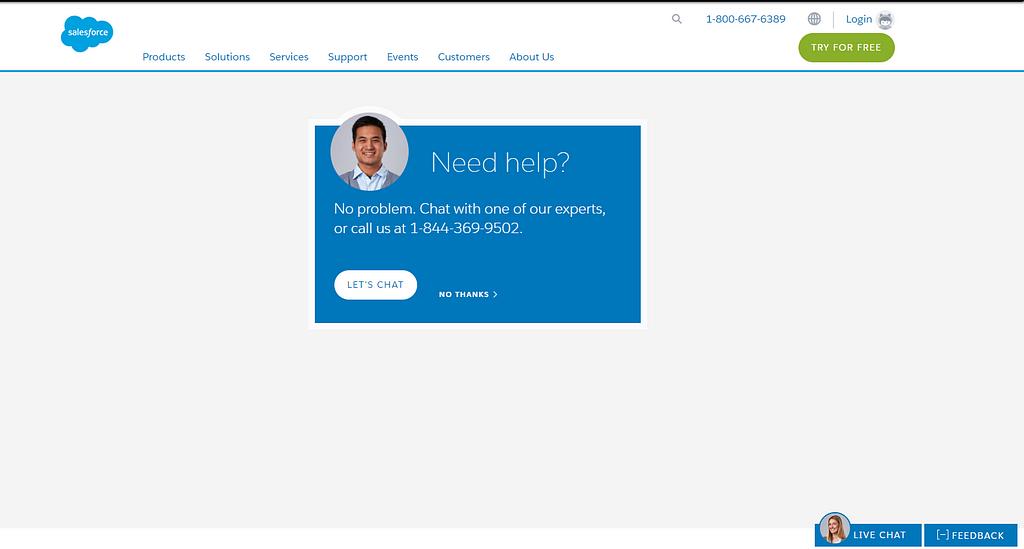Click the live chat agent avatar
Screen dimensions: 1024x549
click(834, 529)
